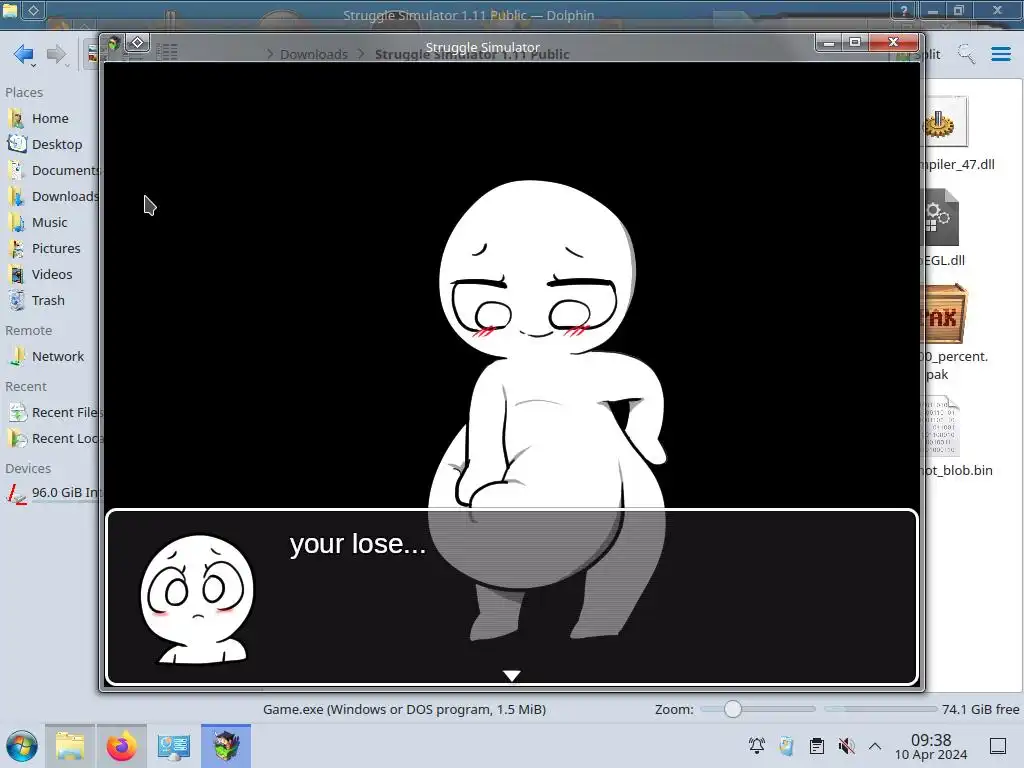The height and width of the screenshot is (768, 1024).
Task: Click the 'your lose...' dialogue text
Action: pyautogui.click(x=357, y=543)
